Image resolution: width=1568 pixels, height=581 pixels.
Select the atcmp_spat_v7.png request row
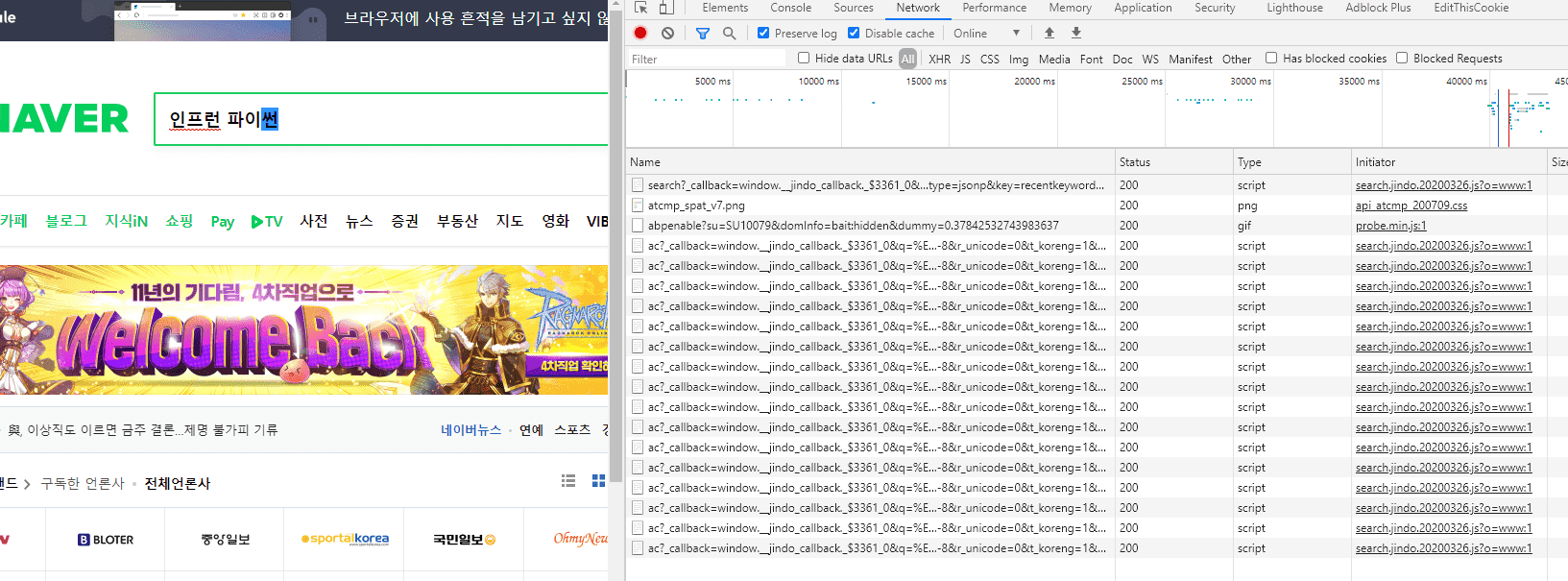[1097, 206]
